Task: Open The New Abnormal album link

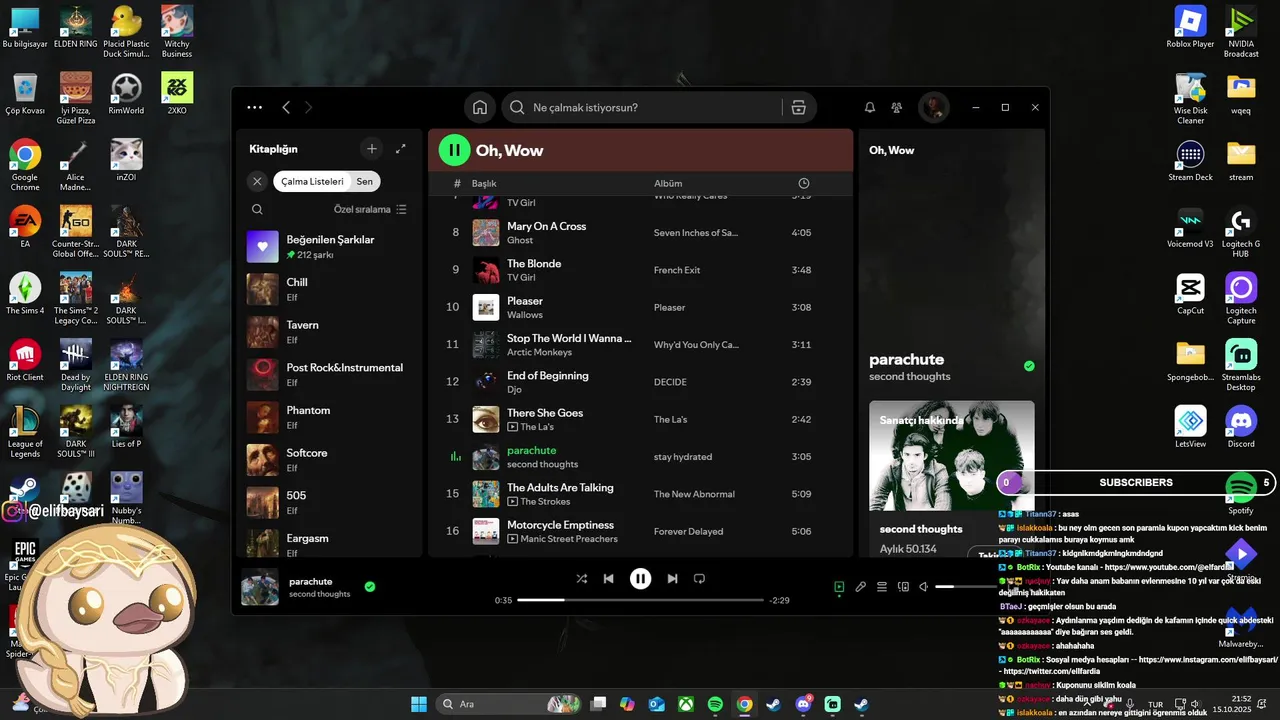Action: tap(694, 494)
